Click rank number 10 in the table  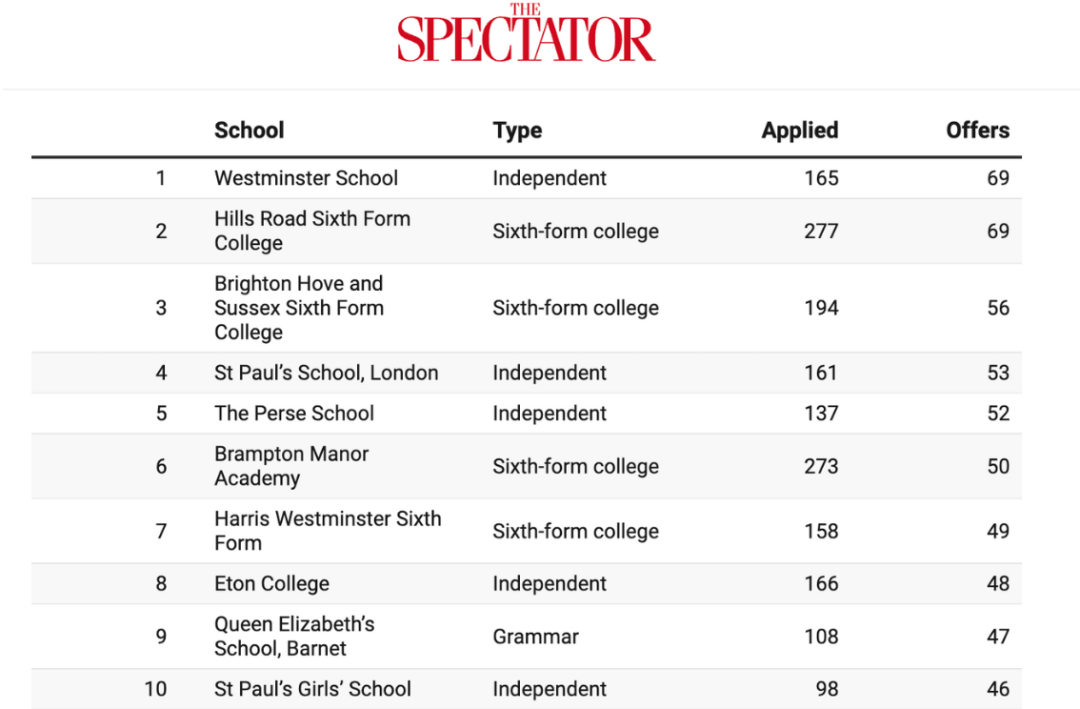156,689
